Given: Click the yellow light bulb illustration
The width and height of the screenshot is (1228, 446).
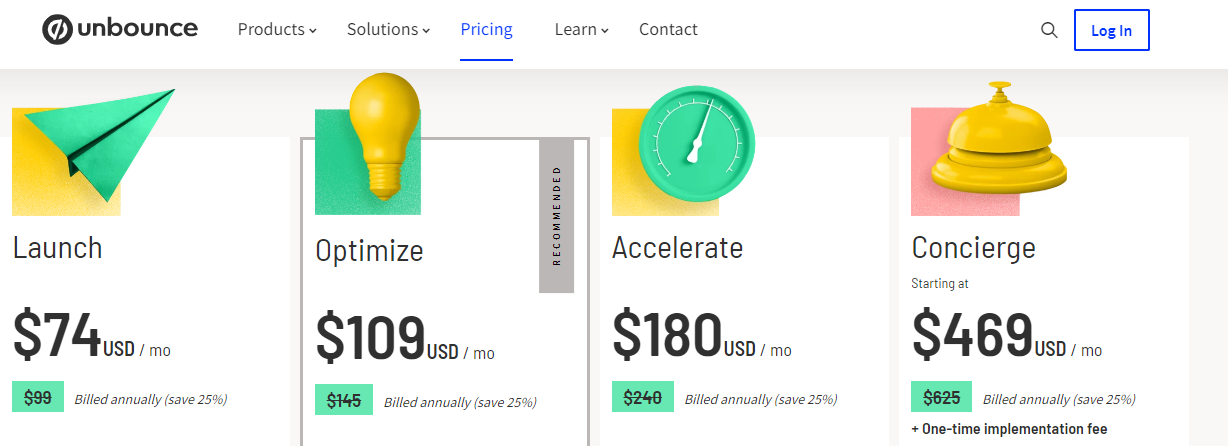Looking at the screenshot, I should [384, 138].
